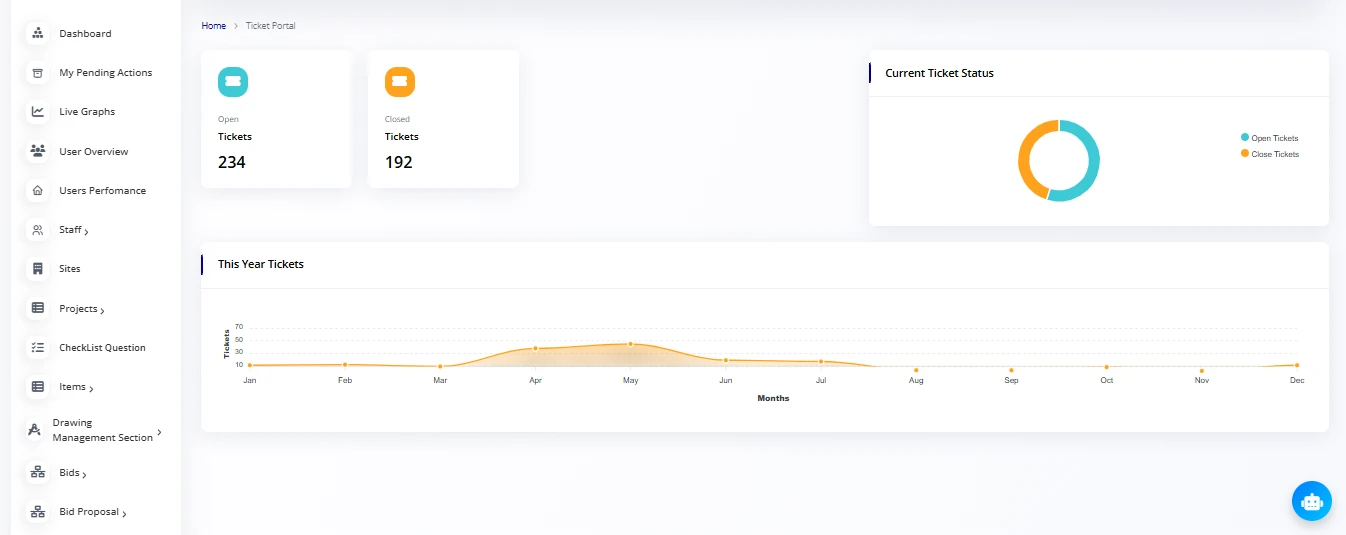This screenshot has width=1346, height=535.
Task: Open the Sites building icon
Action: [x=38, y=269]
